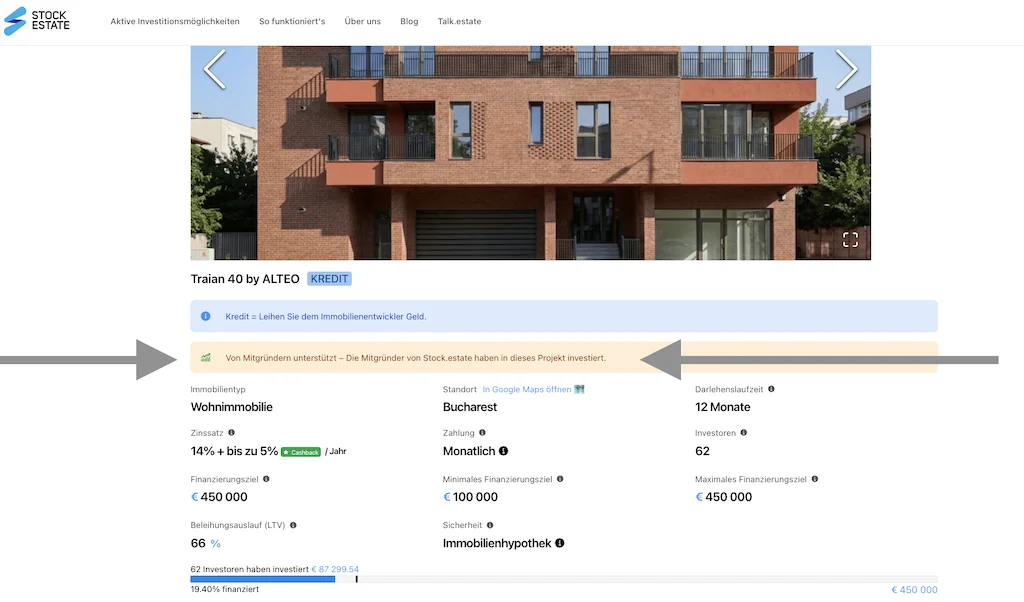Click the KREDIT badge
Image resolution: width=1024 pixels, height=602 pixels.
pyautogui.click(x=329, y=279)
